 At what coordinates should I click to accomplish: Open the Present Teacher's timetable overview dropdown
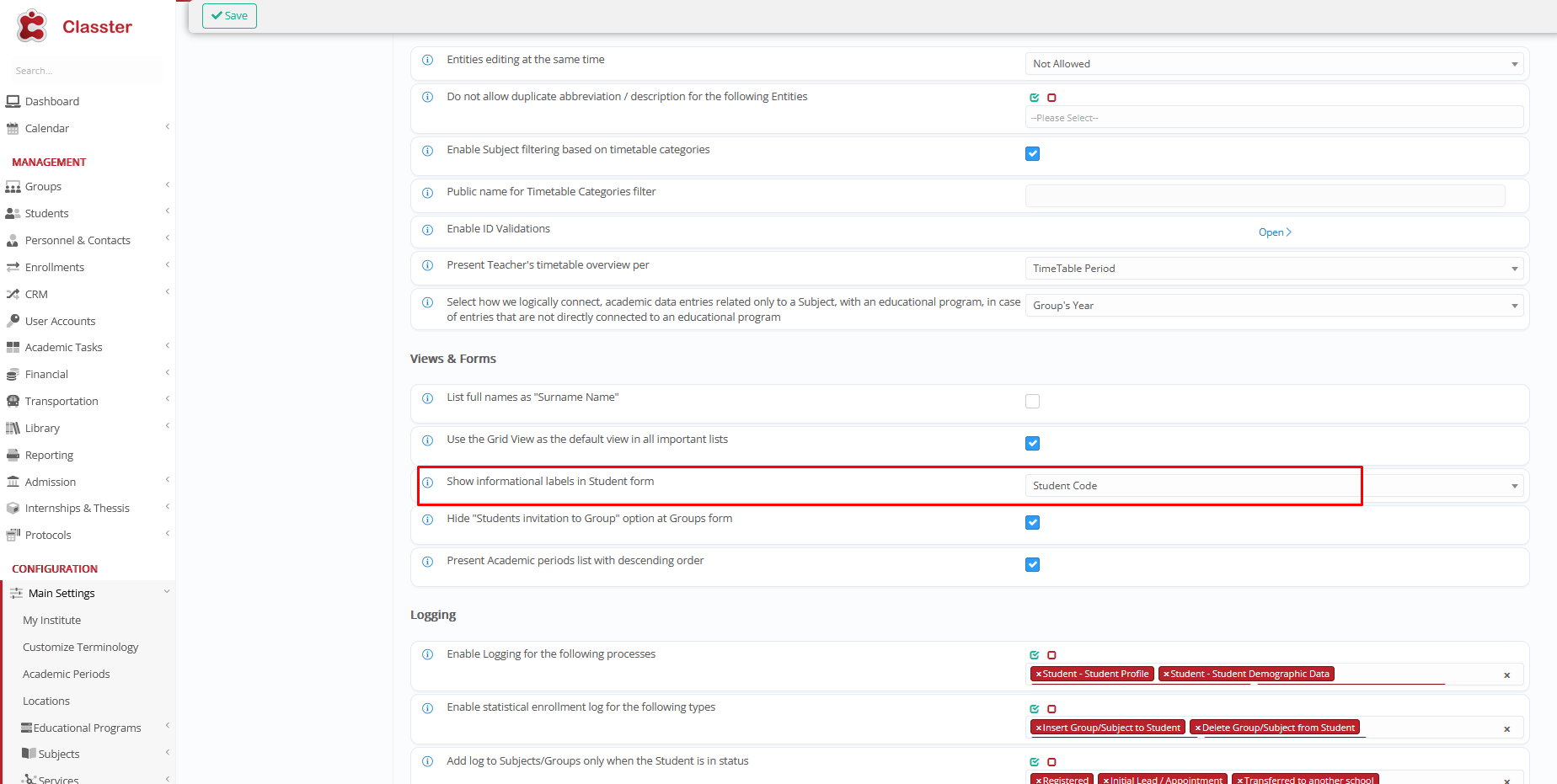[x=1273, y=269]
